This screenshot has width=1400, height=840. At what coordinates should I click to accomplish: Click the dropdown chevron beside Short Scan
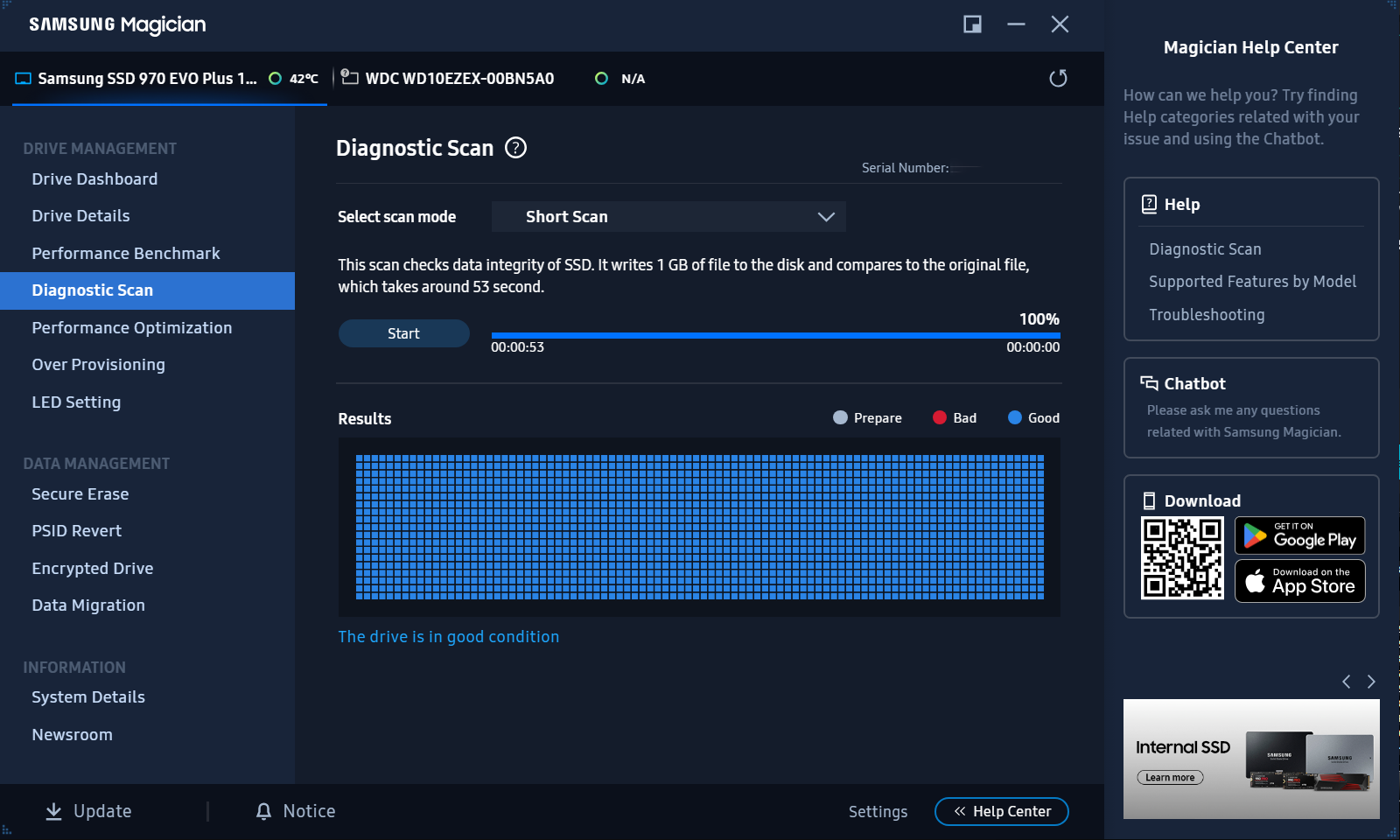click(826, 217)
